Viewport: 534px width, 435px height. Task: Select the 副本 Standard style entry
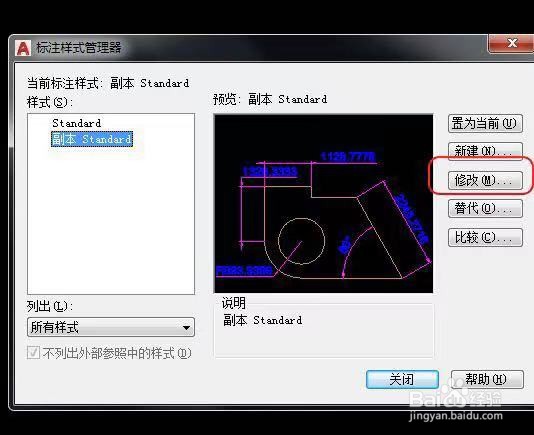(92, 139)
